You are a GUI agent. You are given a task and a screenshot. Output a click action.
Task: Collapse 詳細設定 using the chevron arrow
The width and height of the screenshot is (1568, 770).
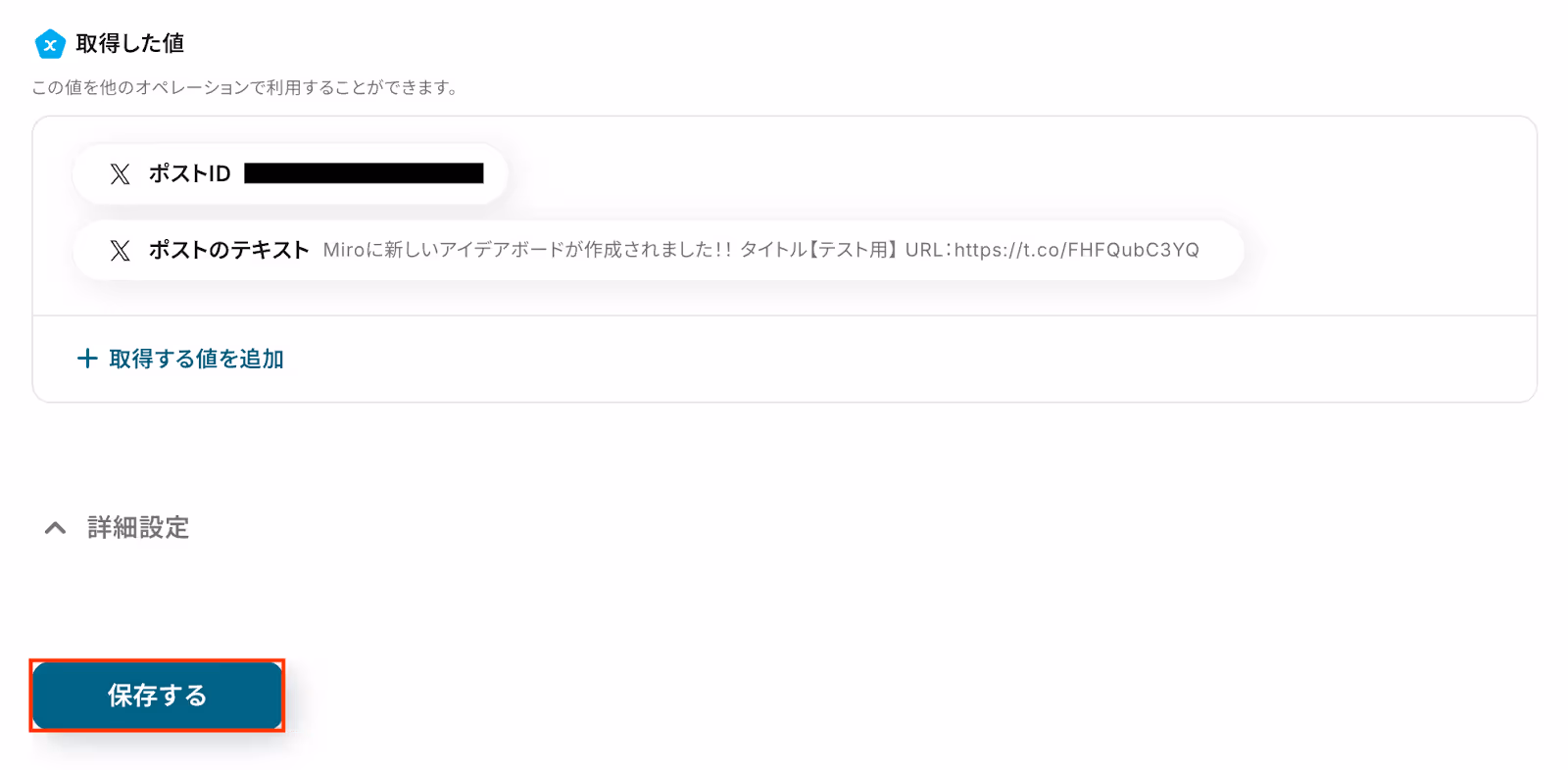click(56, 528)
